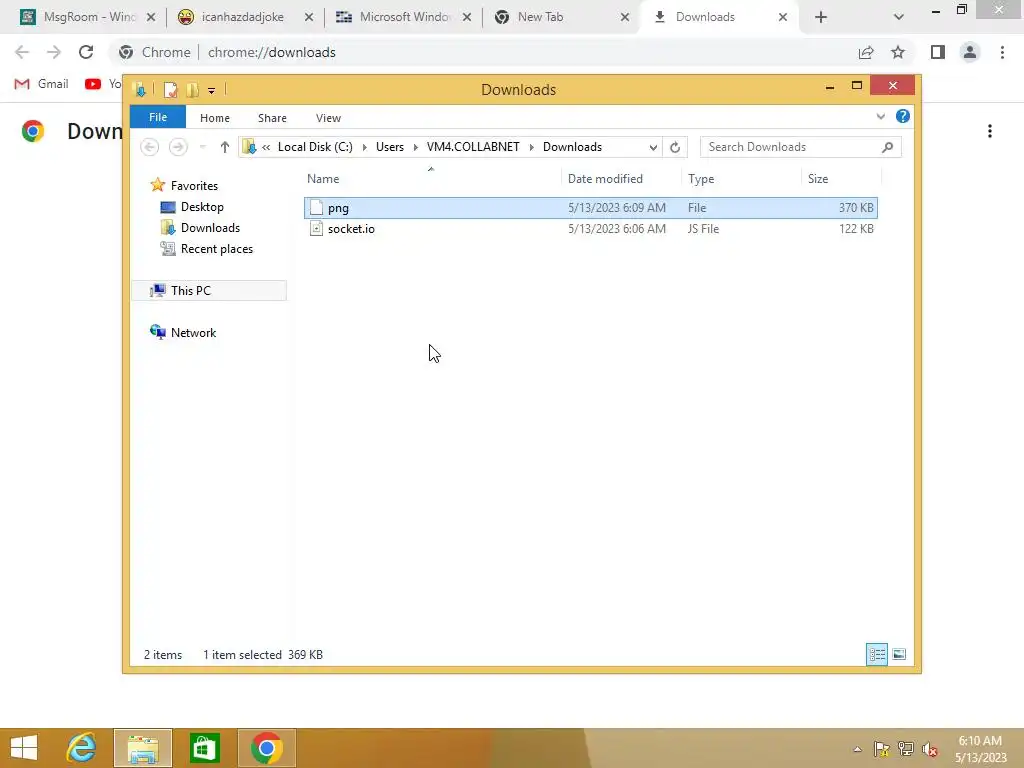Click Local Disk (C:) in address path
Viewport: 1024px width, 768px height.
[x=315, y=147]
